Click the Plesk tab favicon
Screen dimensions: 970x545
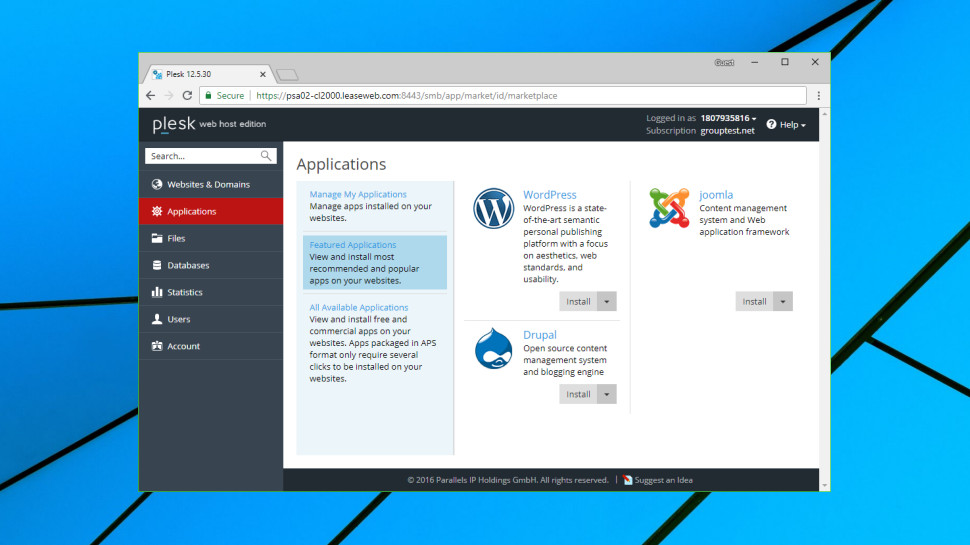pyautogui.click(x=157, y=74)
